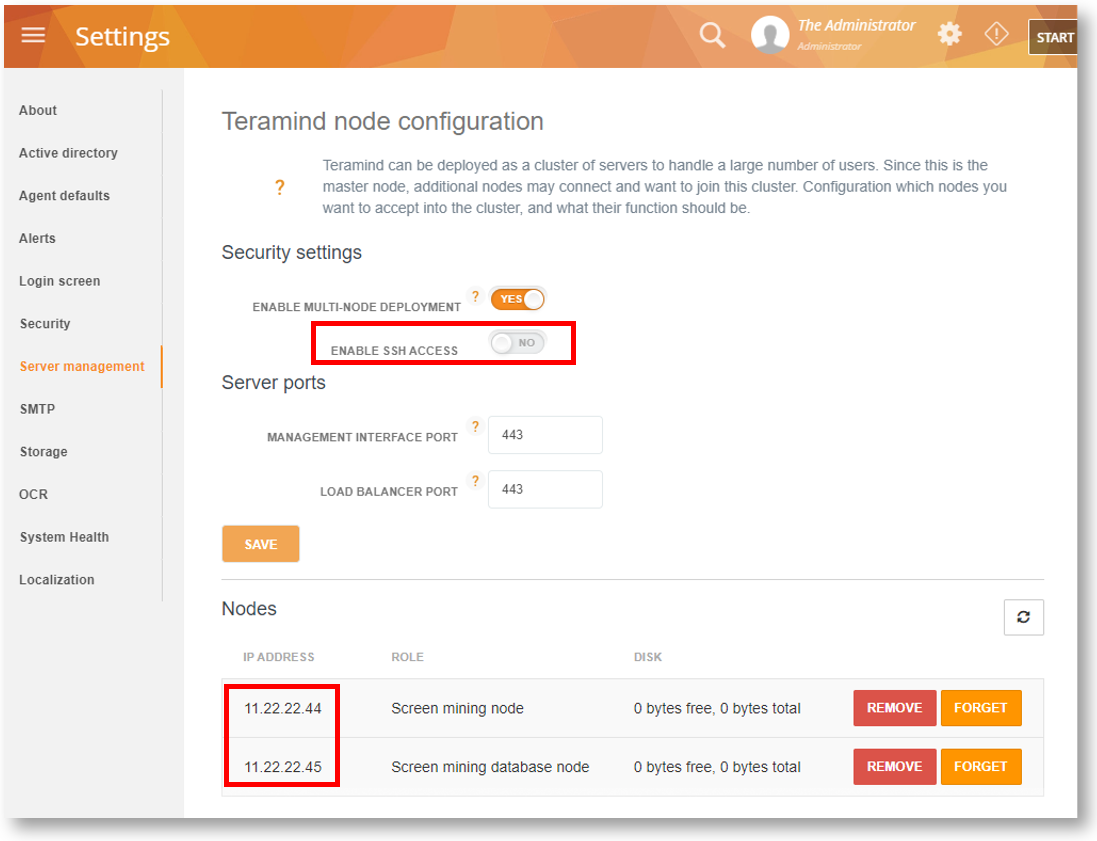1097x841 pixels.
Task: Edit the Management Interface Port field
Action: click(x=545, y=435)
